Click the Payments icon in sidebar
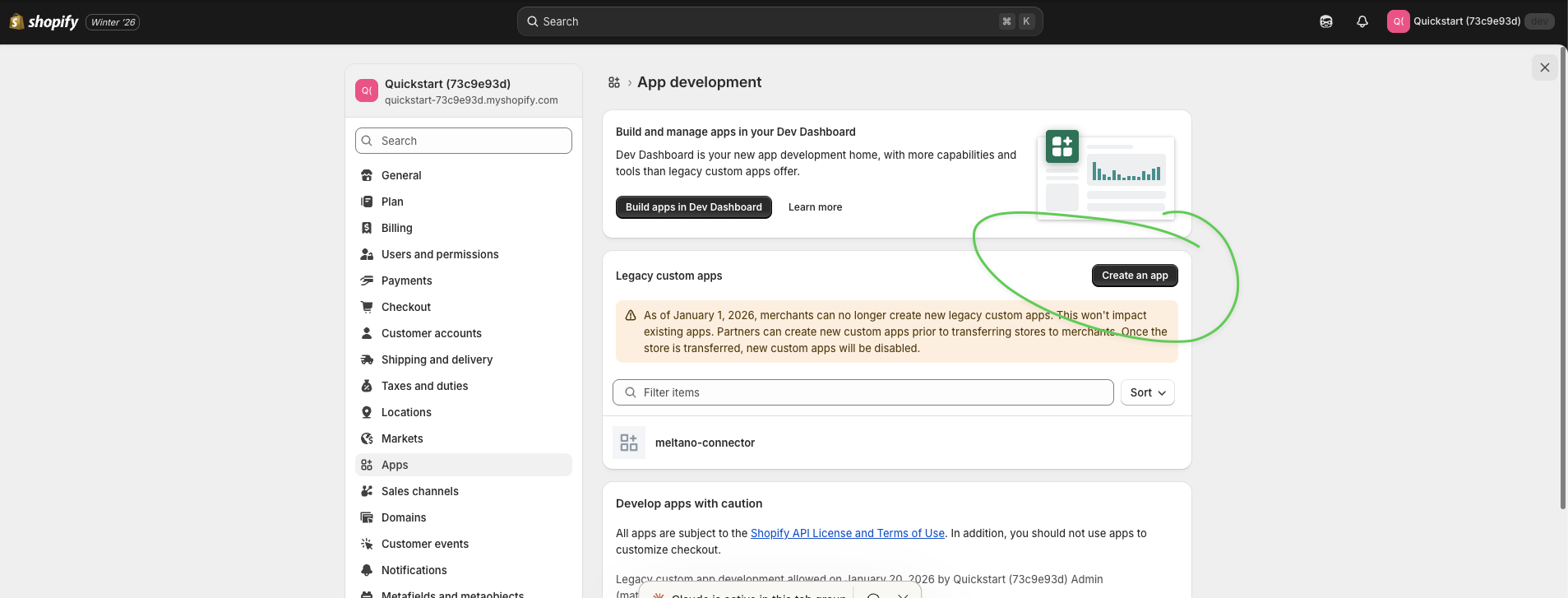The height and width of the screenshot is (598, 1568). [x=367, y=280]
